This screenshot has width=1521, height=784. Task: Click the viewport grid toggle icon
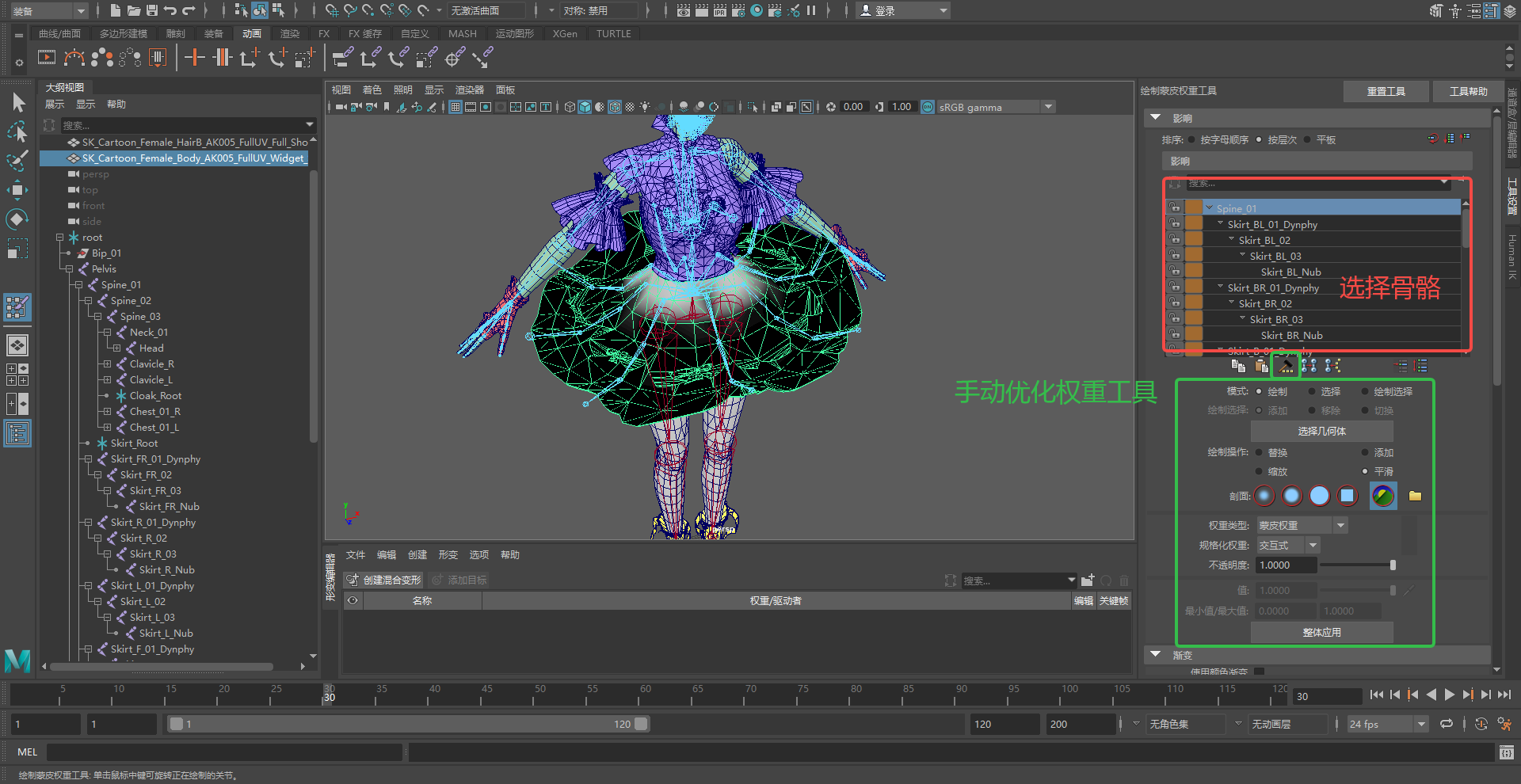[456, 107]
